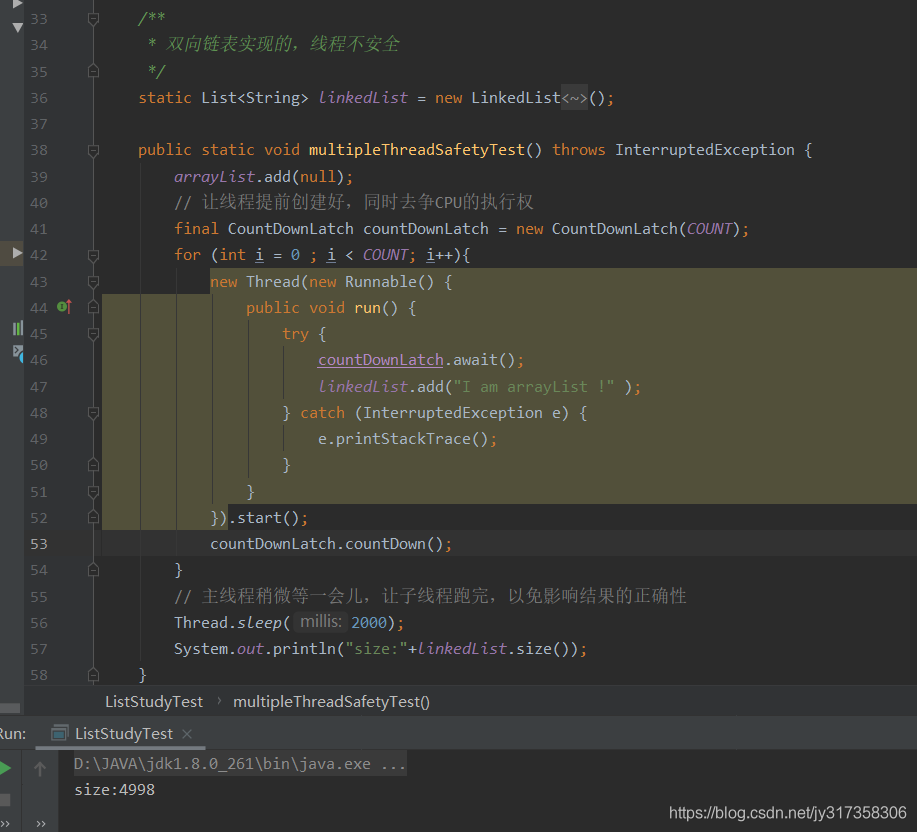Click the implements-method gutter icon on line 44

(64, 306)
